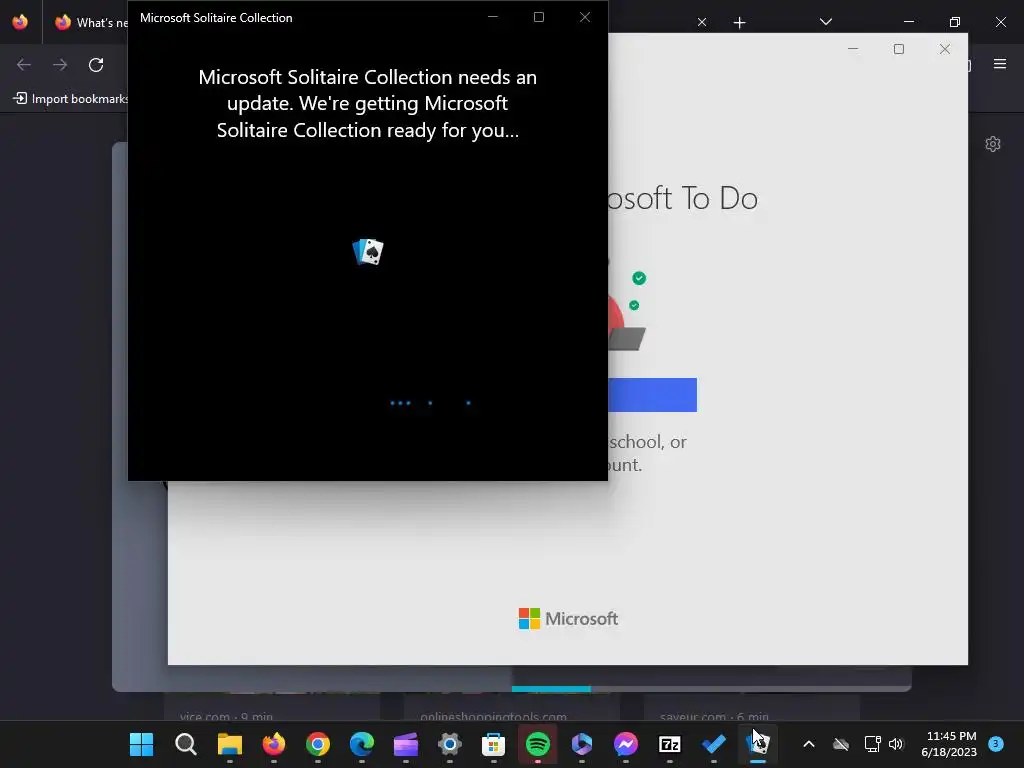
Task: Open the notification badge showing 3
Action: click(996, 743)
